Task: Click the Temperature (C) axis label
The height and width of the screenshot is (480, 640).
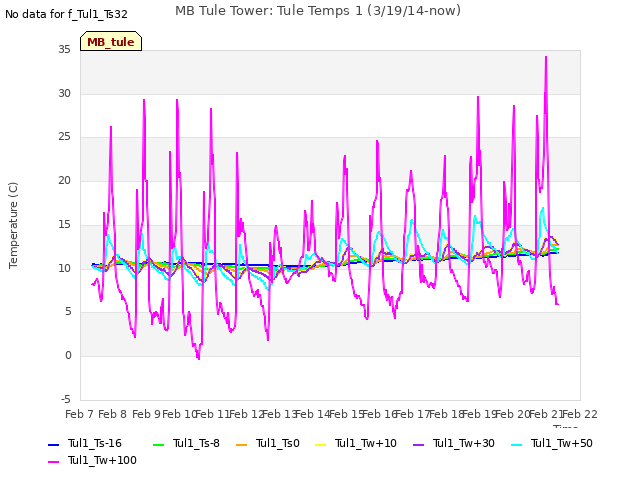Action: (13, 225)
